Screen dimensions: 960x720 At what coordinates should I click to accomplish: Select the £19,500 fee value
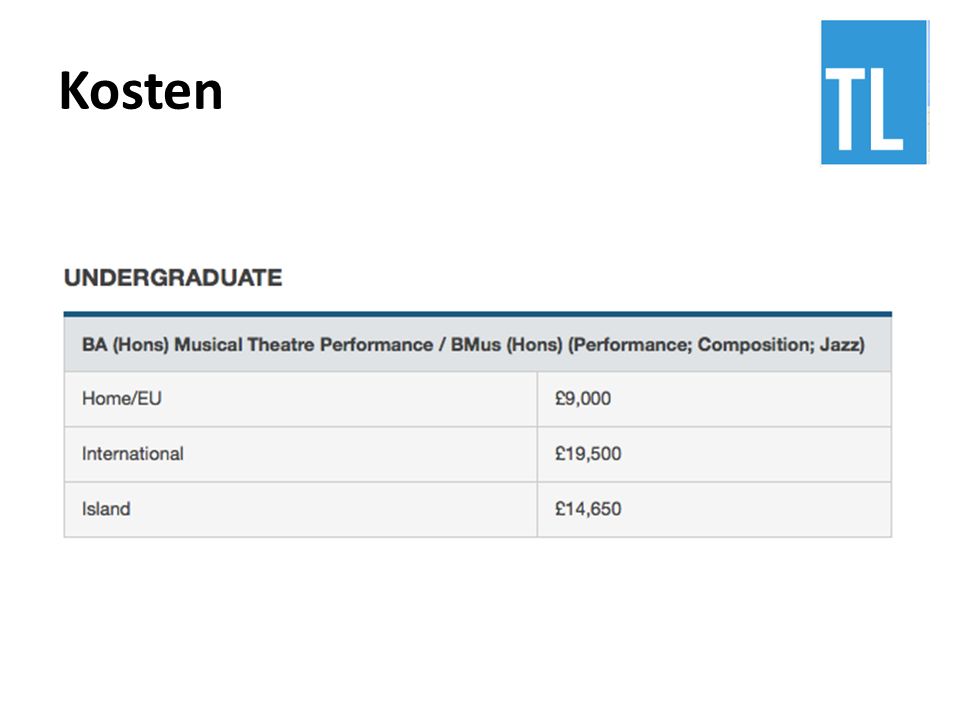click(x=588, y=454)
